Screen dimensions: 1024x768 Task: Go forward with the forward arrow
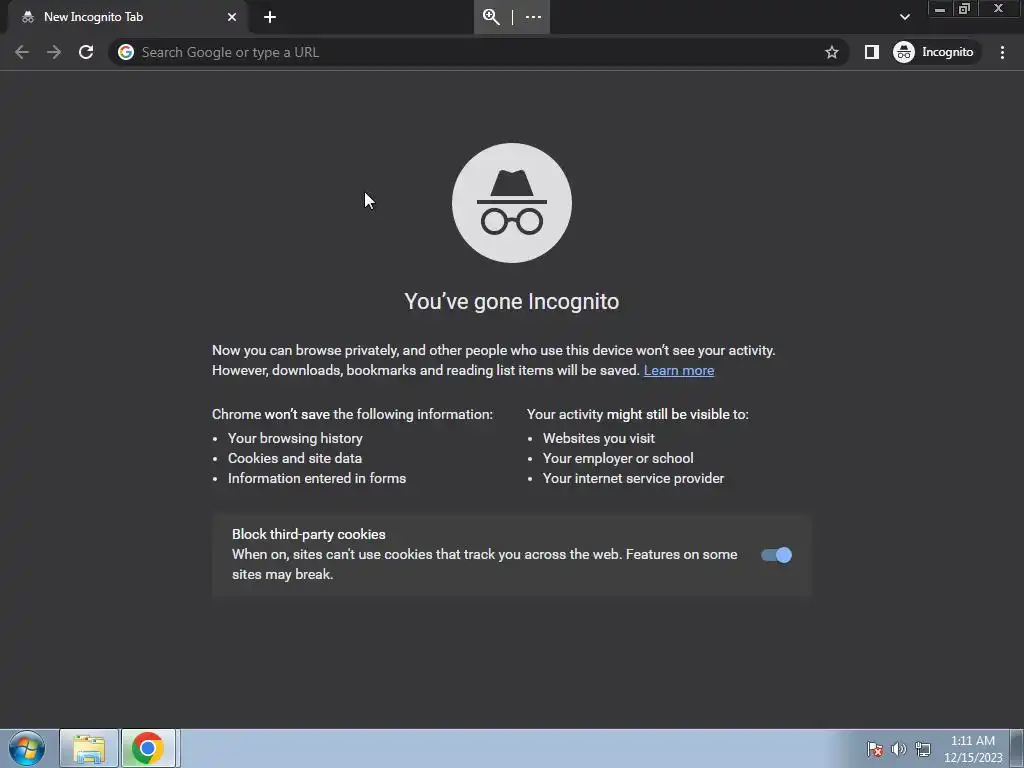54,52
